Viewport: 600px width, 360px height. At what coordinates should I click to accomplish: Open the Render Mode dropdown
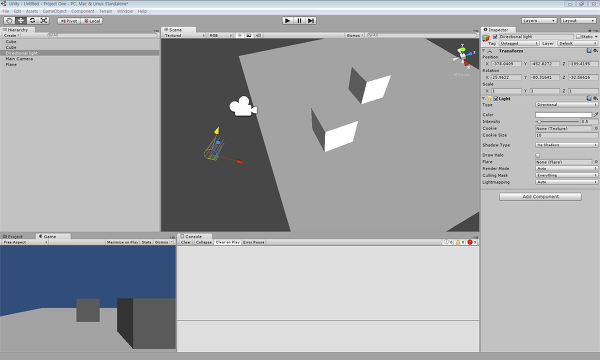pos(566,168)
